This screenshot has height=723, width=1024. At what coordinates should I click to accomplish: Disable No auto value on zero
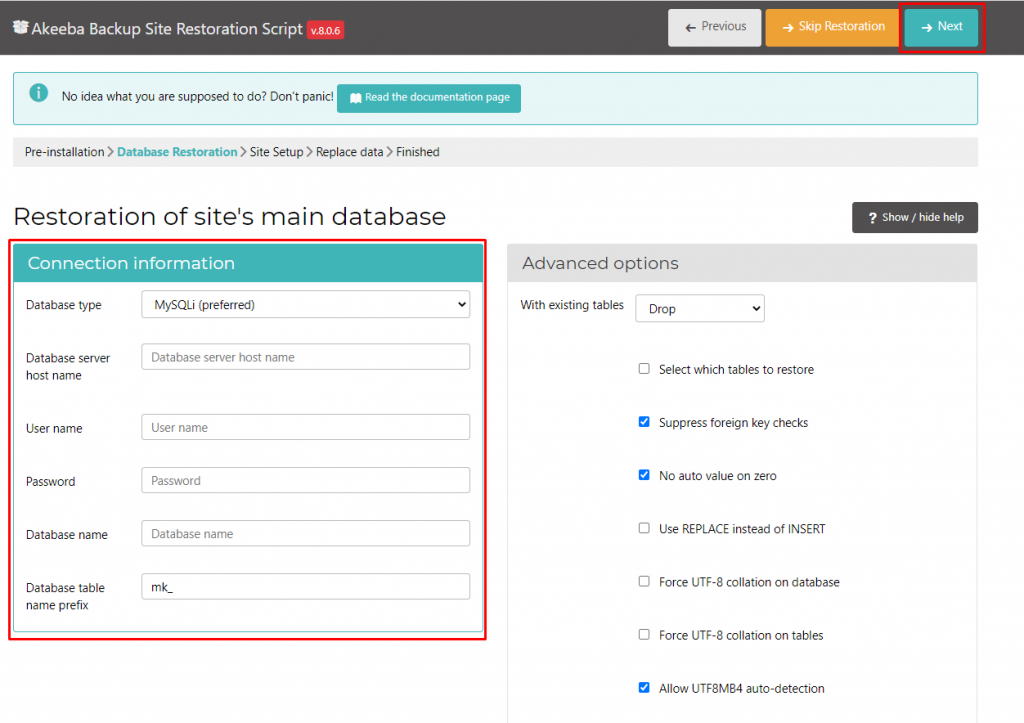[x=644, y=475]
